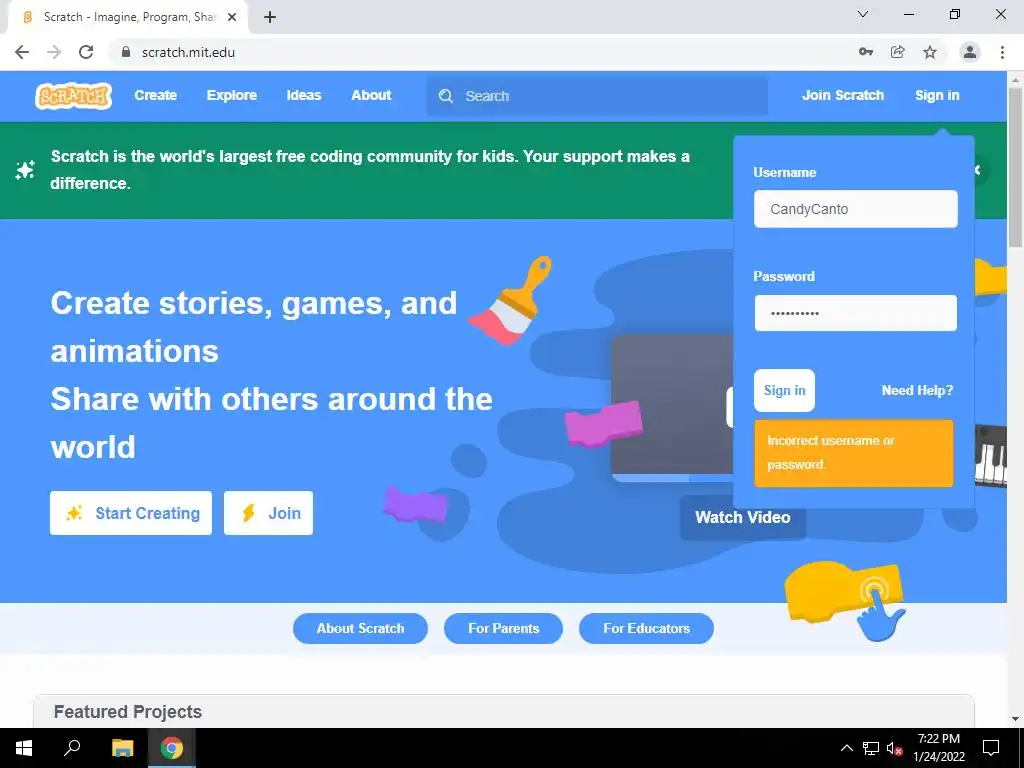Click the Username input field
The height and width of the screenshot is (768, 1024).
coord(856,209)
